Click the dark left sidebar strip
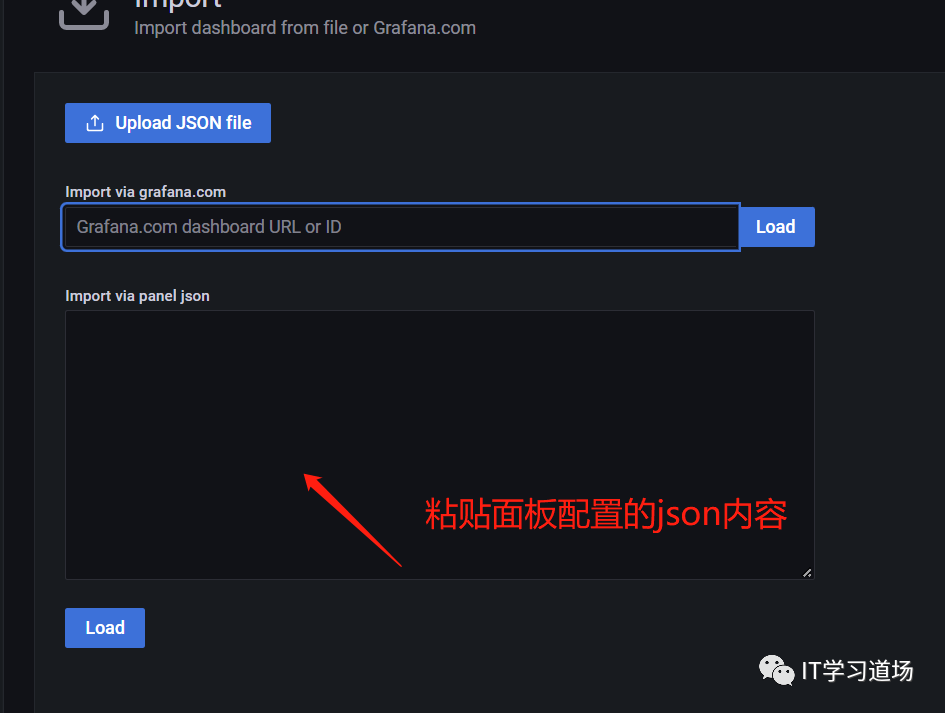Viewport: 945px width, 713px height. (2, 356)
